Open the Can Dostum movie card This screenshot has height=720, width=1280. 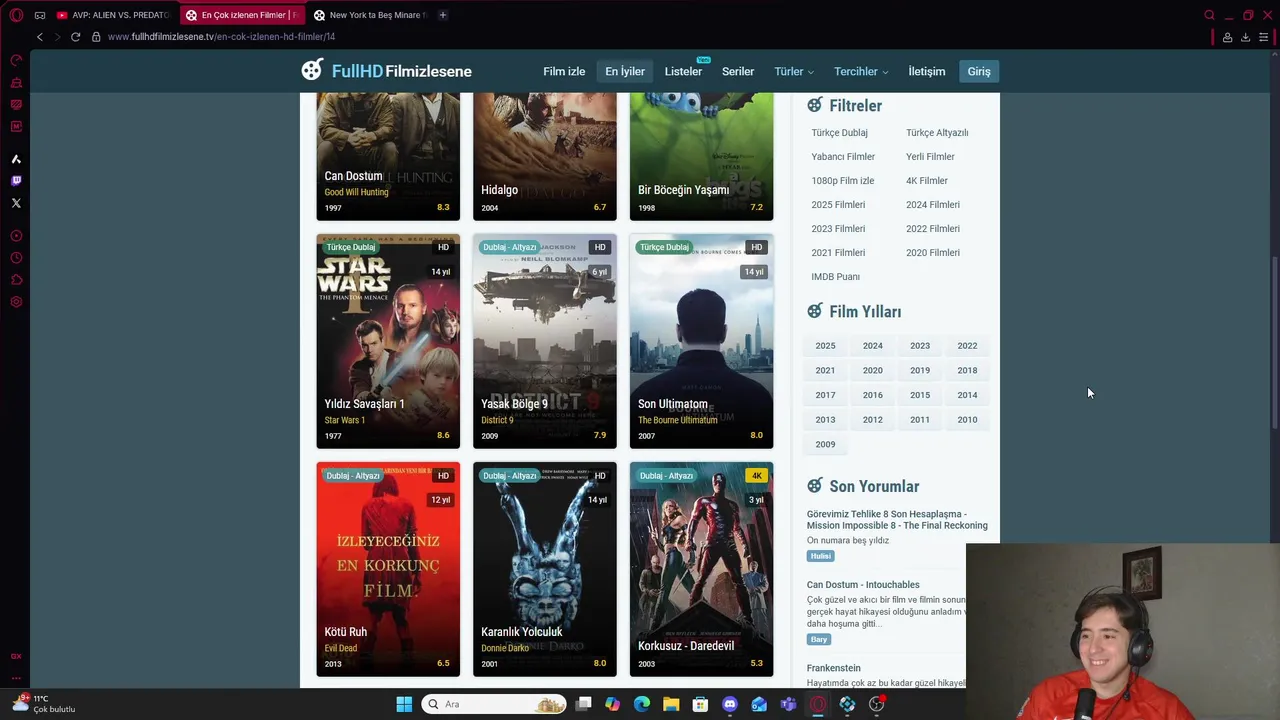[388, 157]
